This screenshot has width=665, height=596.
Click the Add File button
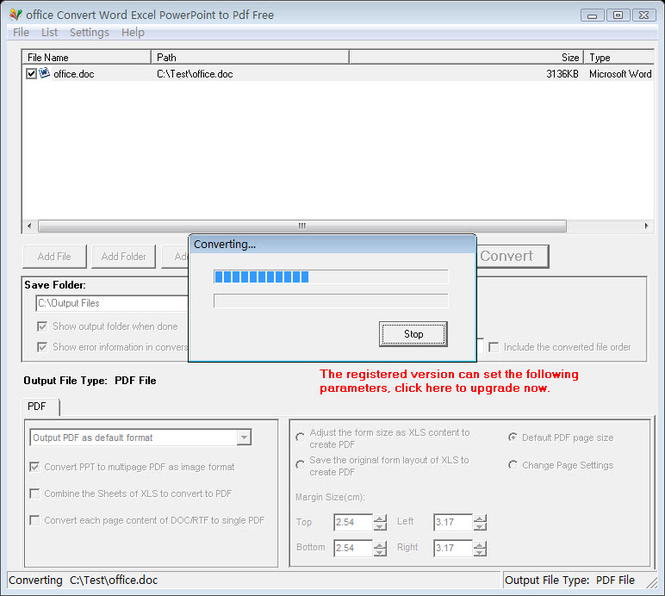pos(54,256)
